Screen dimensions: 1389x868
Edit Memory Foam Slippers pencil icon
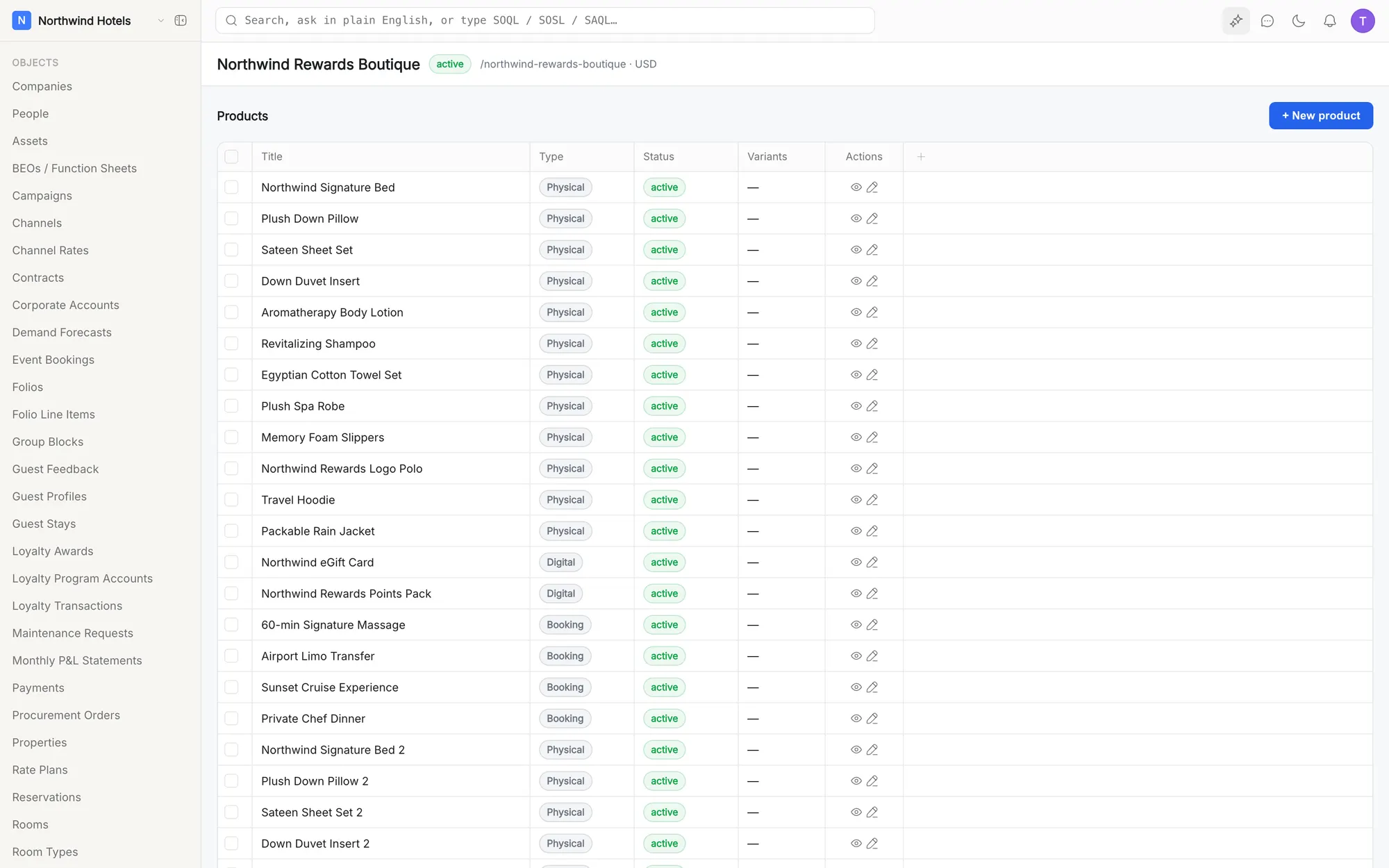click(x=872, y=437)
